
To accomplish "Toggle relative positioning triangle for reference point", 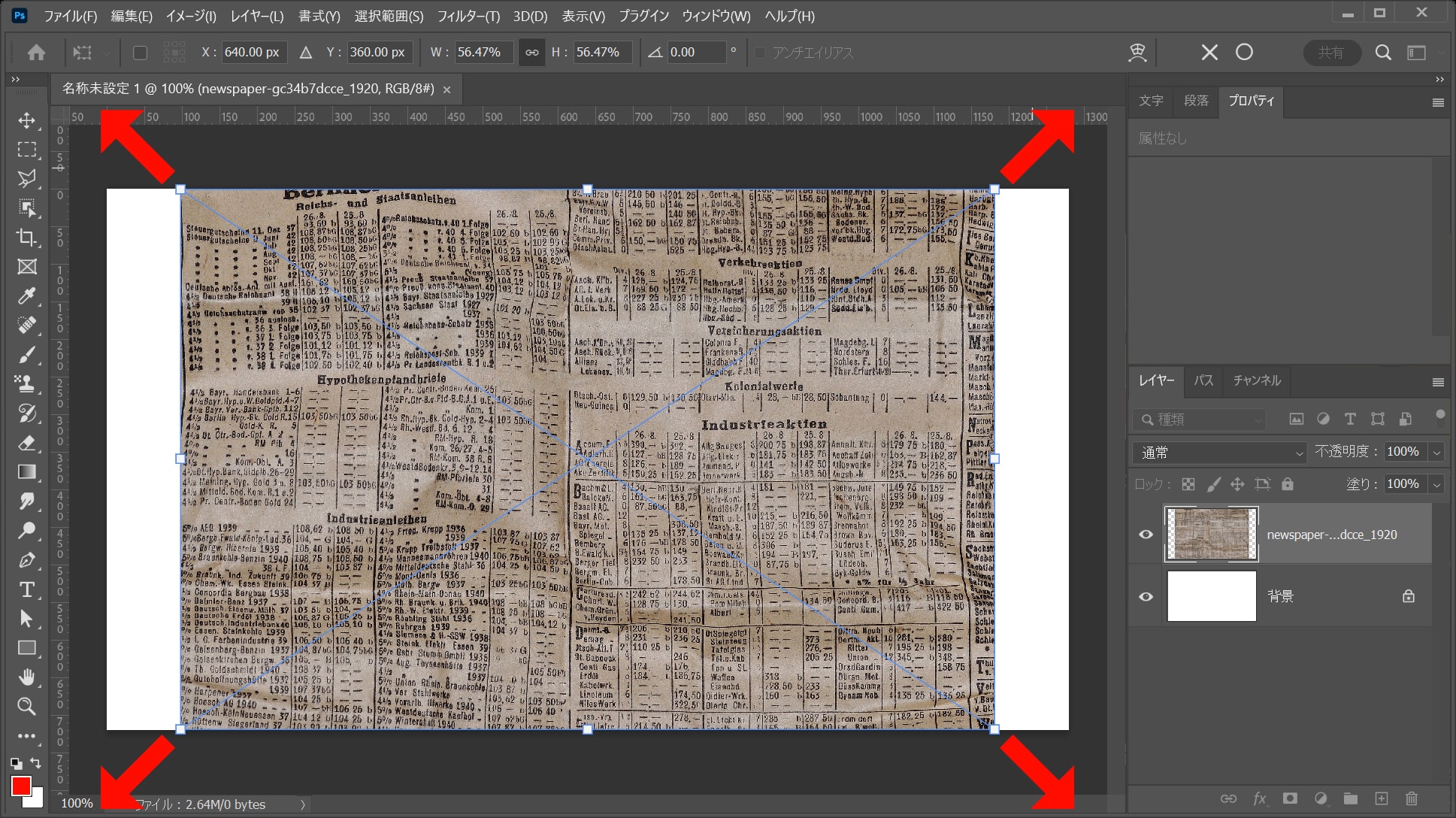I will (x=306, y=53).
